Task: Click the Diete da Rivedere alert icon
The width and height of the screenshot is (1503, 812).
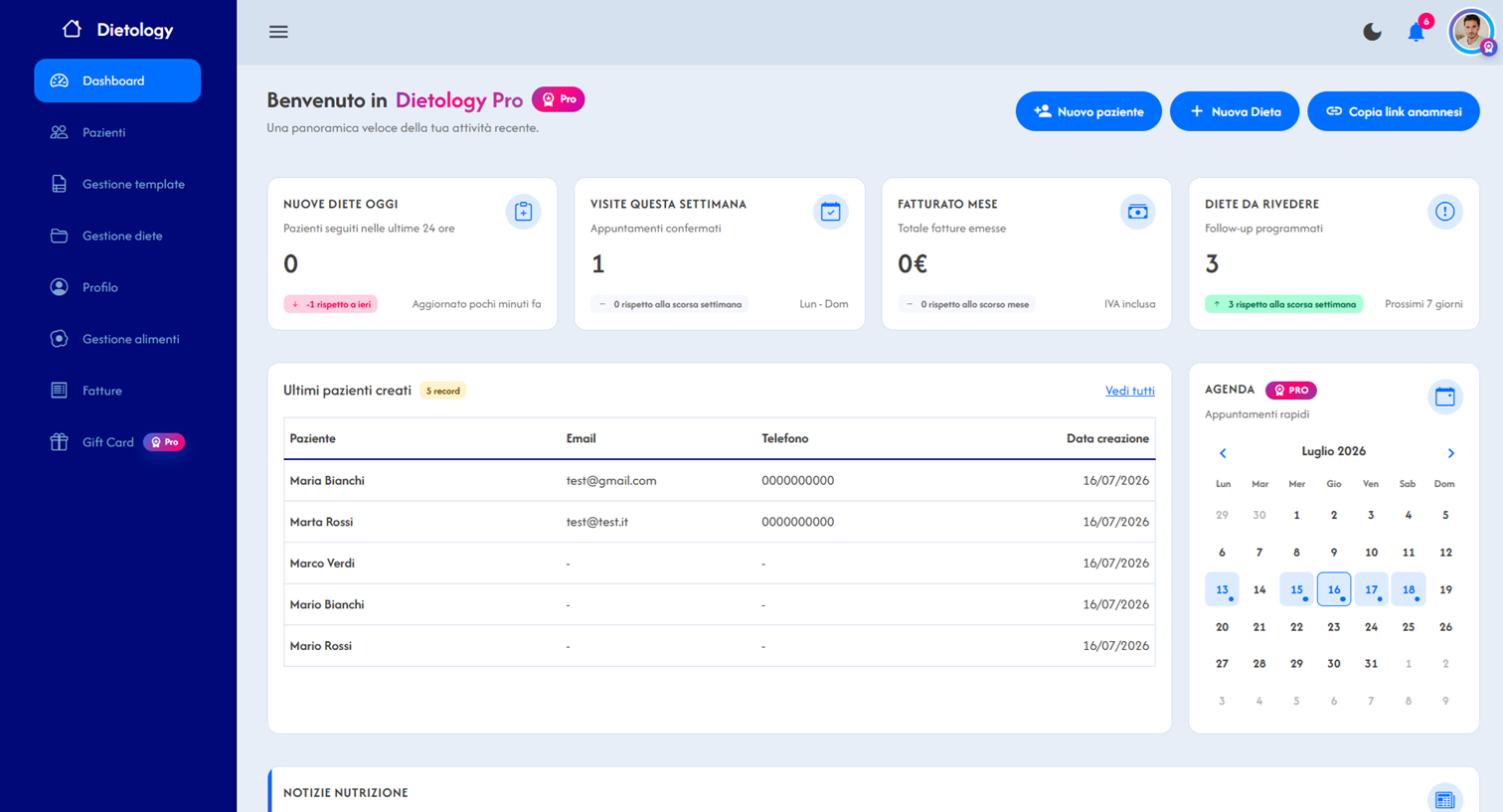Action: 1444,212
